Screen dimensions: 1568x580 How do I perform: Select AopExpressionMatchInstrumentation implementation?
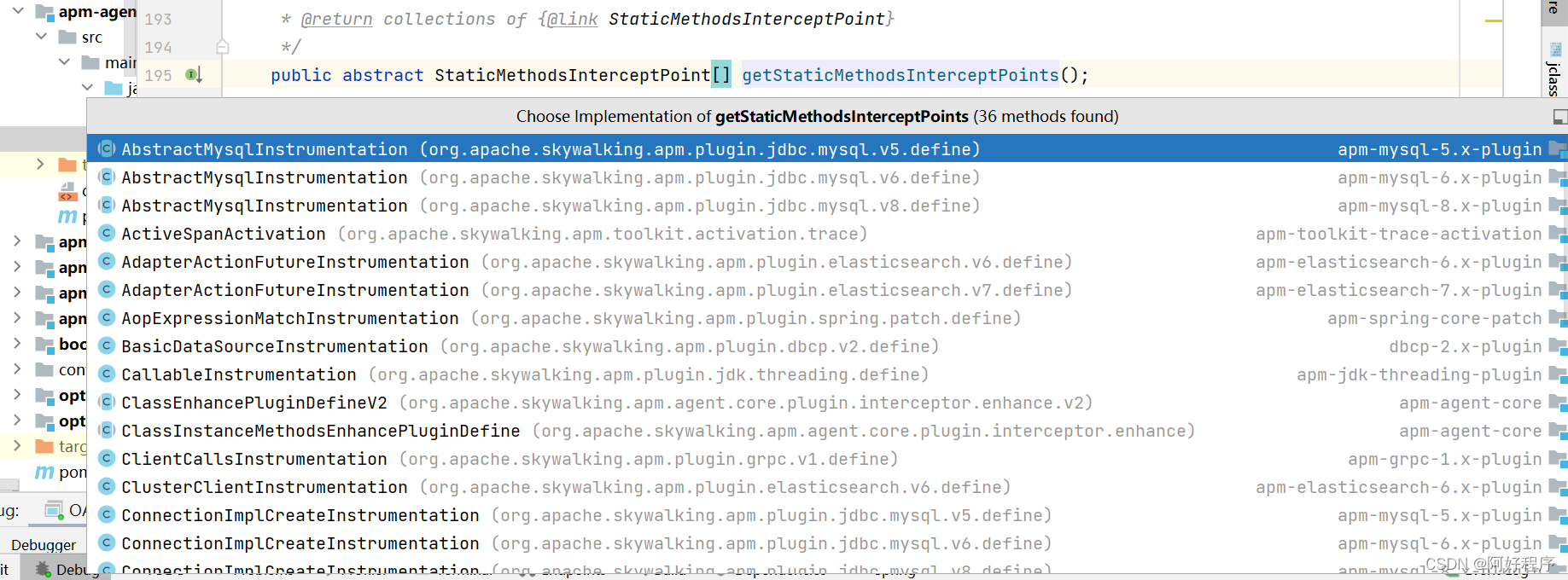826,318
